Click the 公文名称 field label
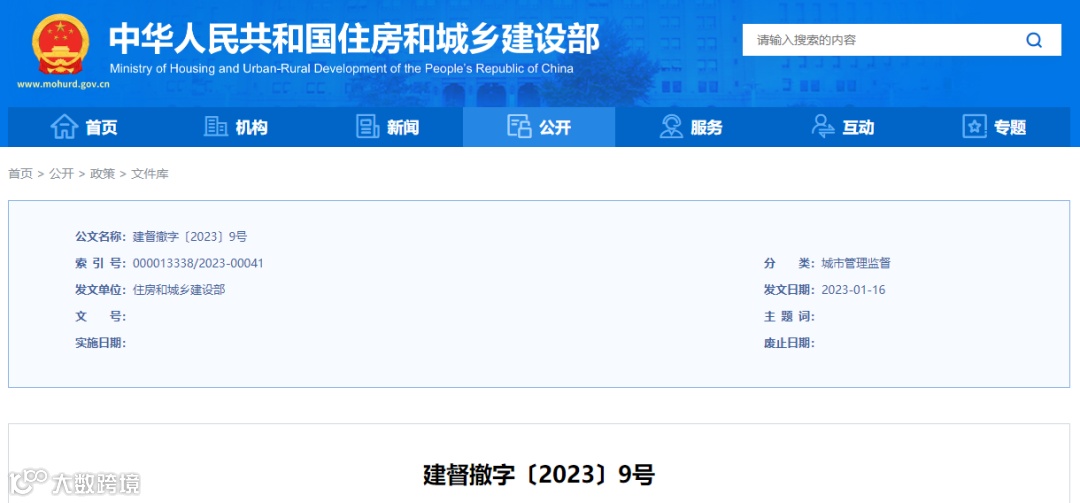 coord(101,237)
